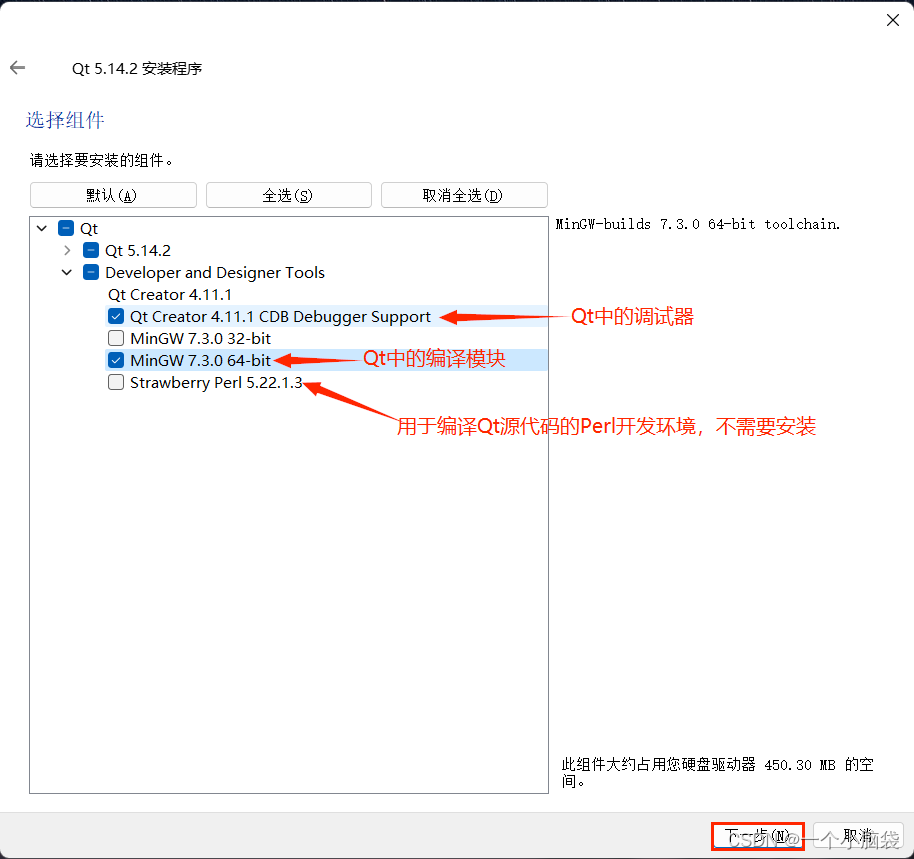Click the 默认(A) default selection button

[x=113, y=195]
